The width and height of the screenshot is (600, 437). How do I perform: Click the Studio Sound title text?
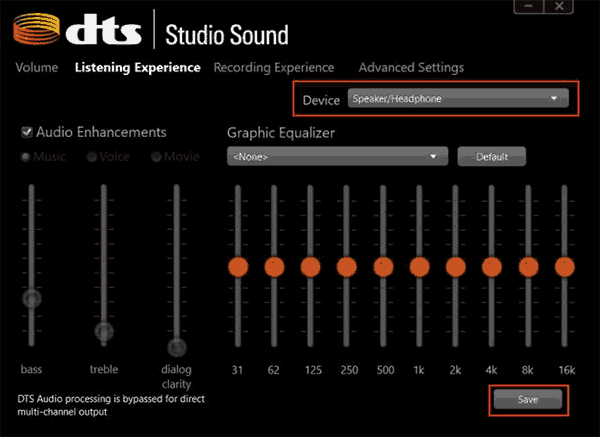coord(227,35)
